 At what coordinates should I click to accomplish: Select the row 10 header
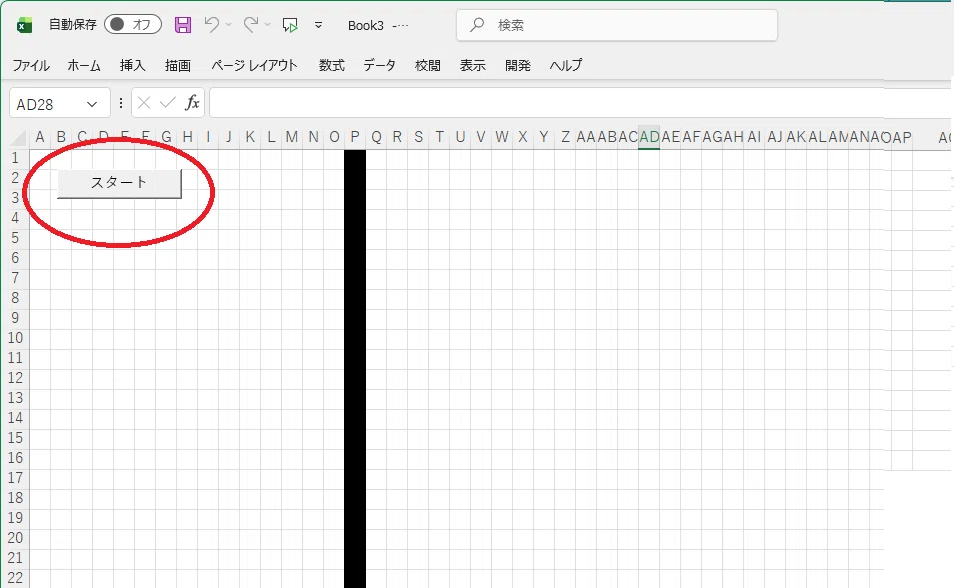tap(15, 338)
